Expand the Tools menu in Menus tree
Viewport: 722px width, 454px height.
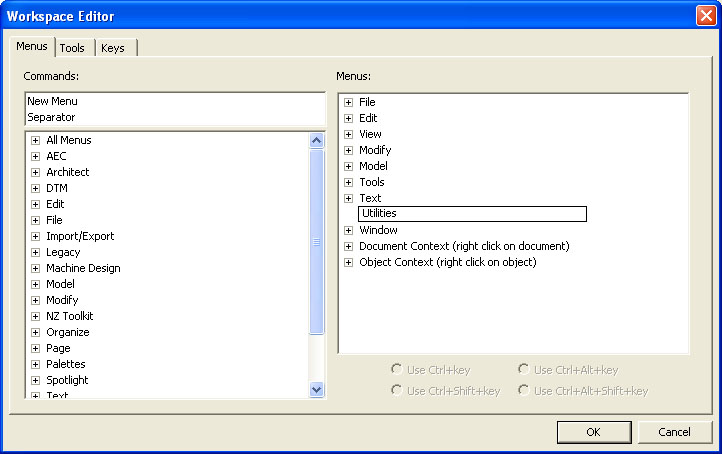[x=349, y=182]
